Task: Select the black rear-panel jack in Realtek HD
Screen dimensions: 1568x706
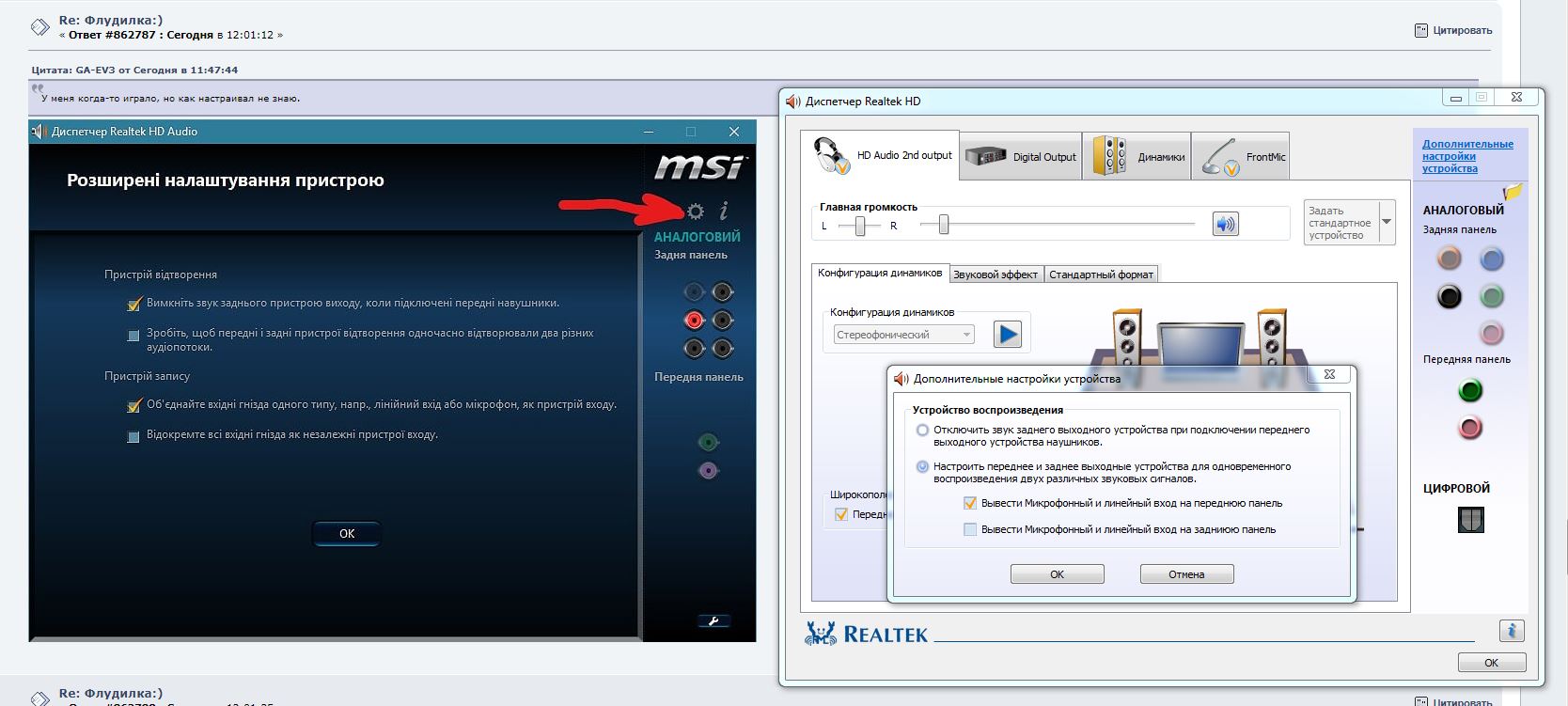Action: pos(1450,297)
